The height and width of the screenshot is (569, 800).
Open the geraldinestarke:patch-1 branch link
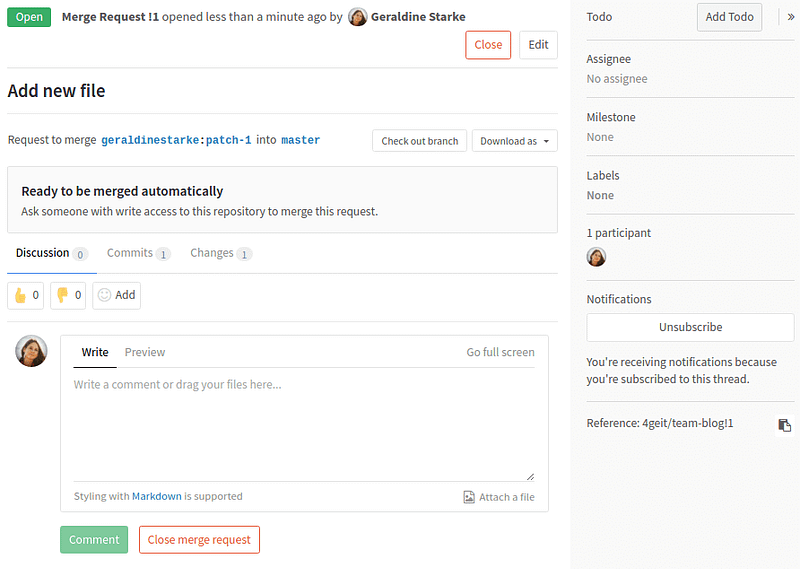176,140
